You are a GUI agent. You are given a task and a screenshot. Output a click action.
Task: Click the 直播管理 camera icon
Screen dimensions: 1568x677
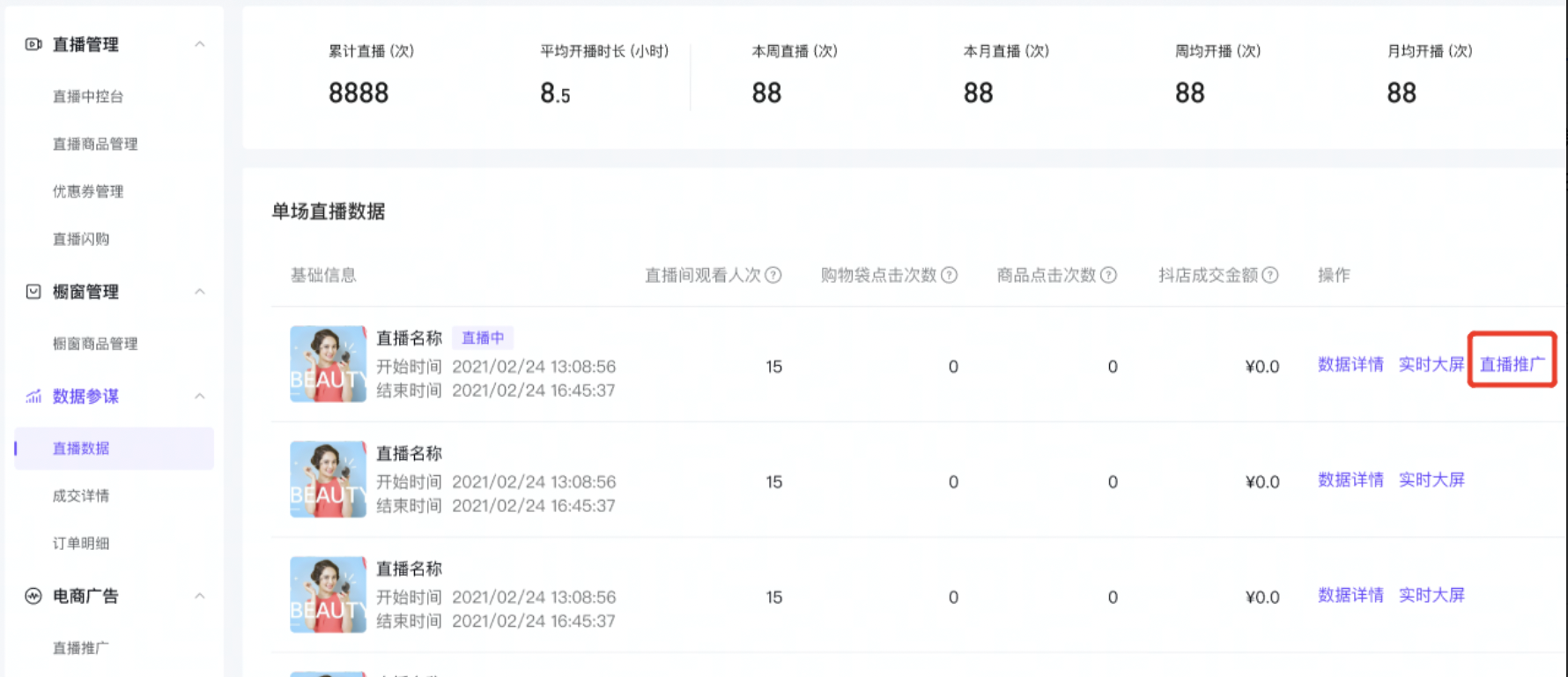click(33, 44)
